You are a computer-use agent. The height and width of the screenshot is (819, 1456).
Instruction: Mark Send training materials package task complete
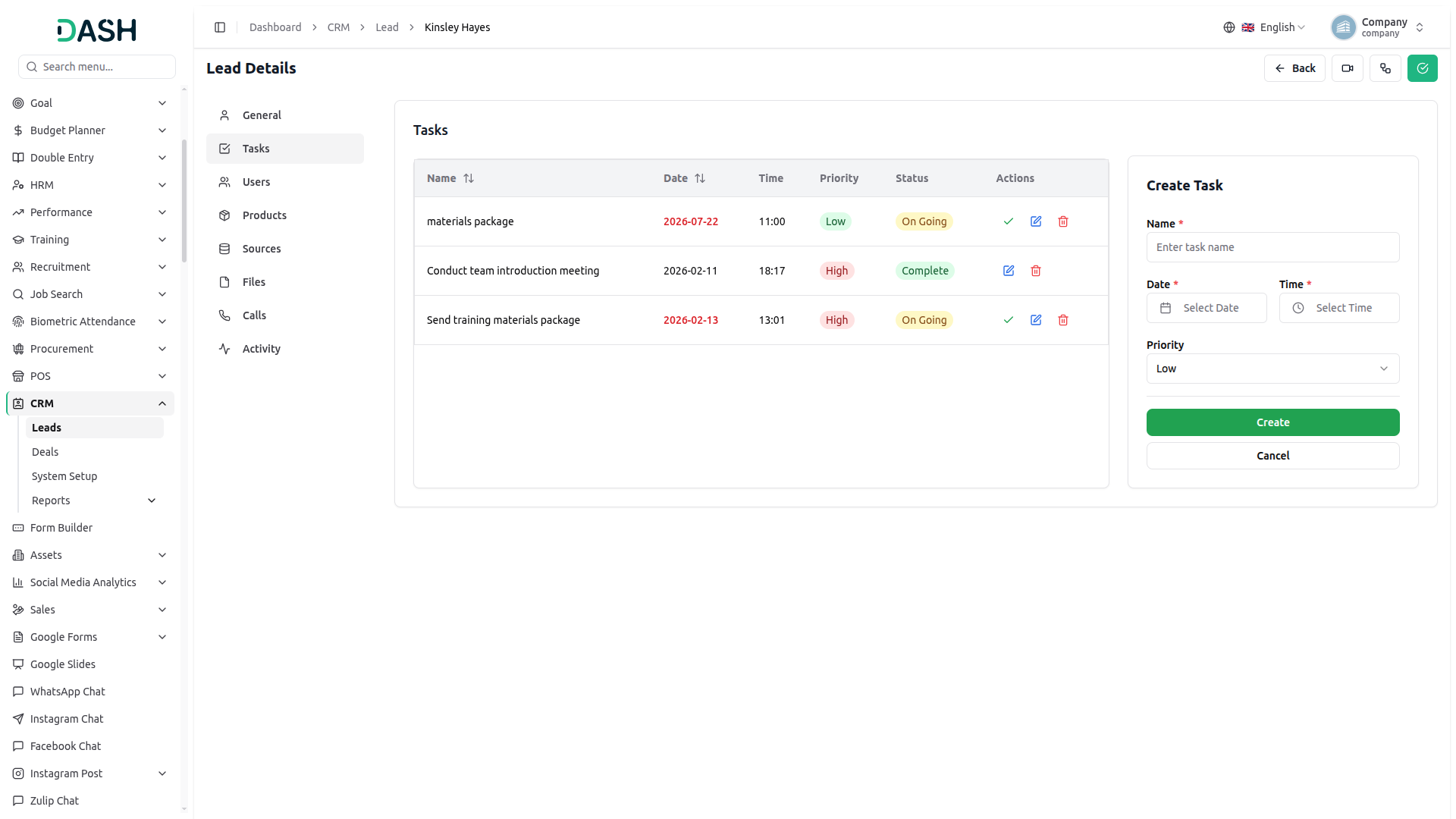click(x=1009, y=320)
